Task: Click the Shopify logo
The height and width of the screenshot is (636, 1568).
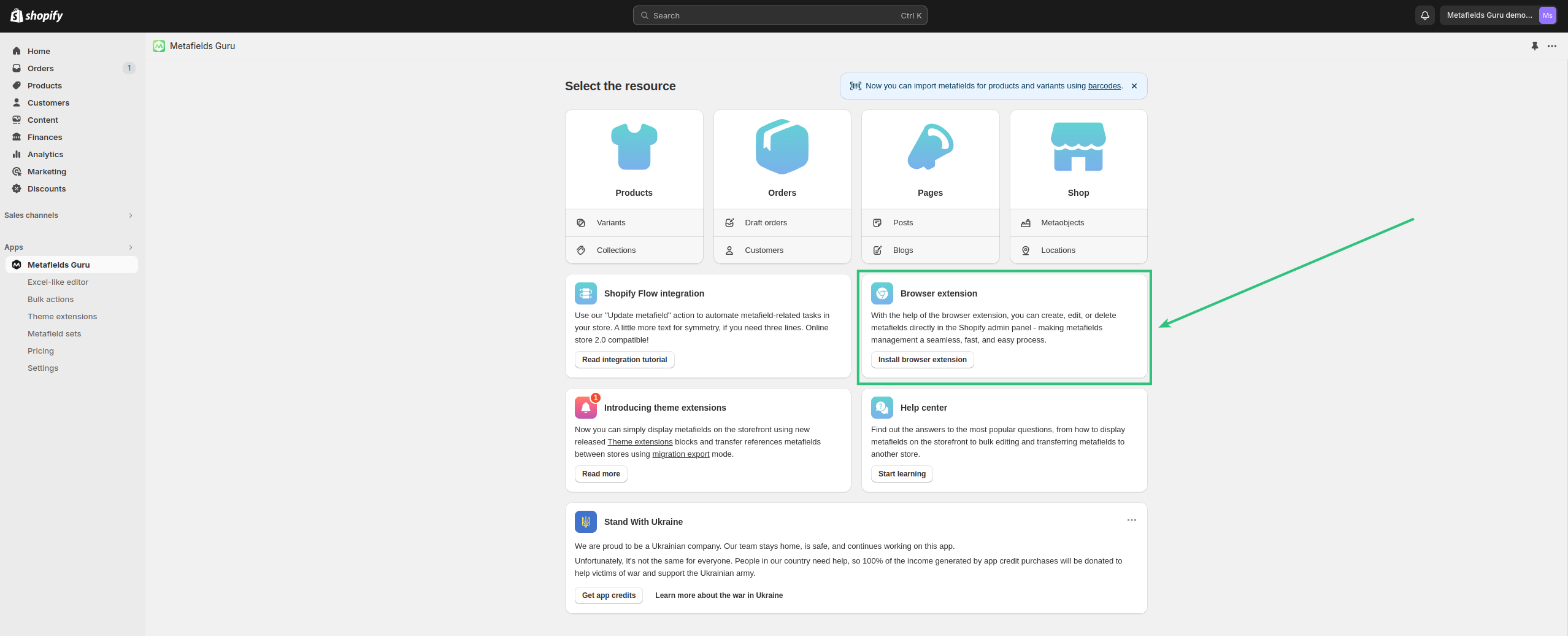Action: [x=37, y=15]
